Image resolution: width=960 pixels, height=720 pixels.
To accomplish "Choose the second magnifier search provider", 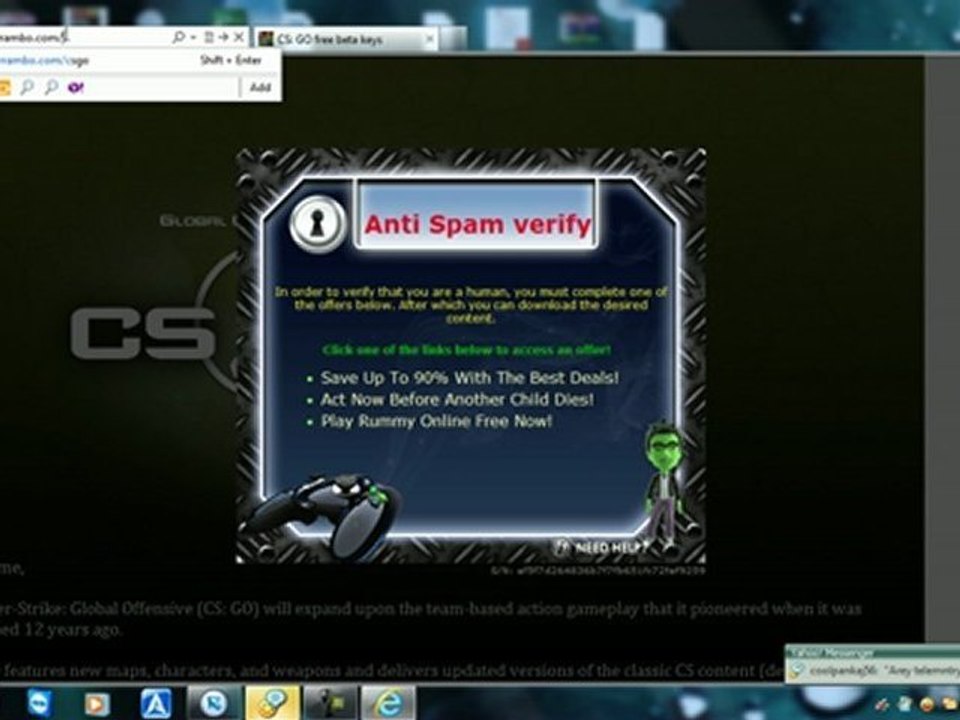I will [51, 88].
